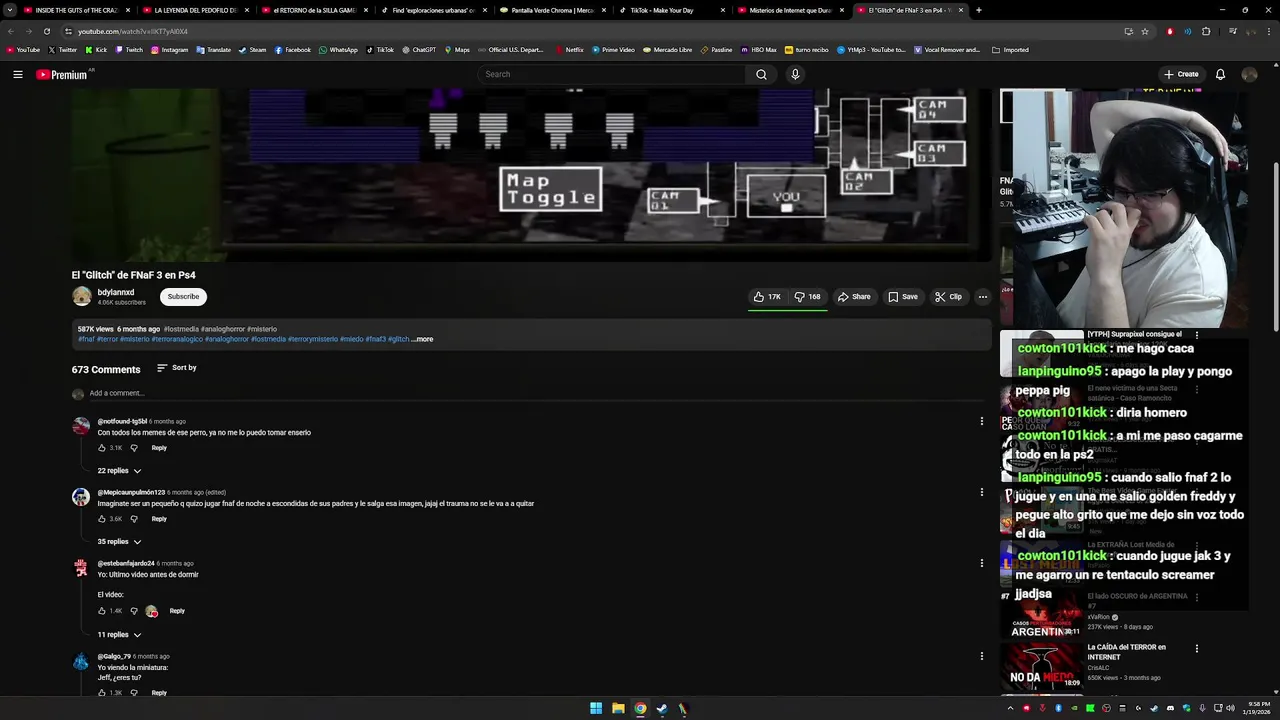Image resolution: width=1280 pixels, height=720 pixels.
Task: Go to the YouTube Premium home logo
Action: [x=62, y=75]
